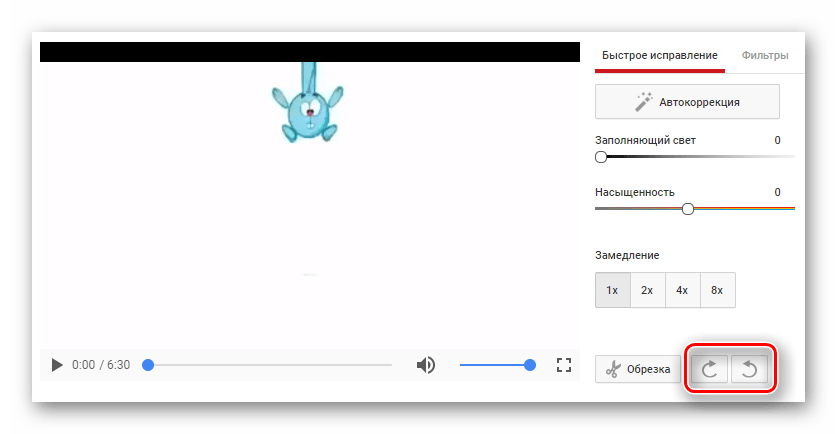Apply Автокоррекция auto-fix
The width and height of the screenshot is (837, 434).
(687, 101)
